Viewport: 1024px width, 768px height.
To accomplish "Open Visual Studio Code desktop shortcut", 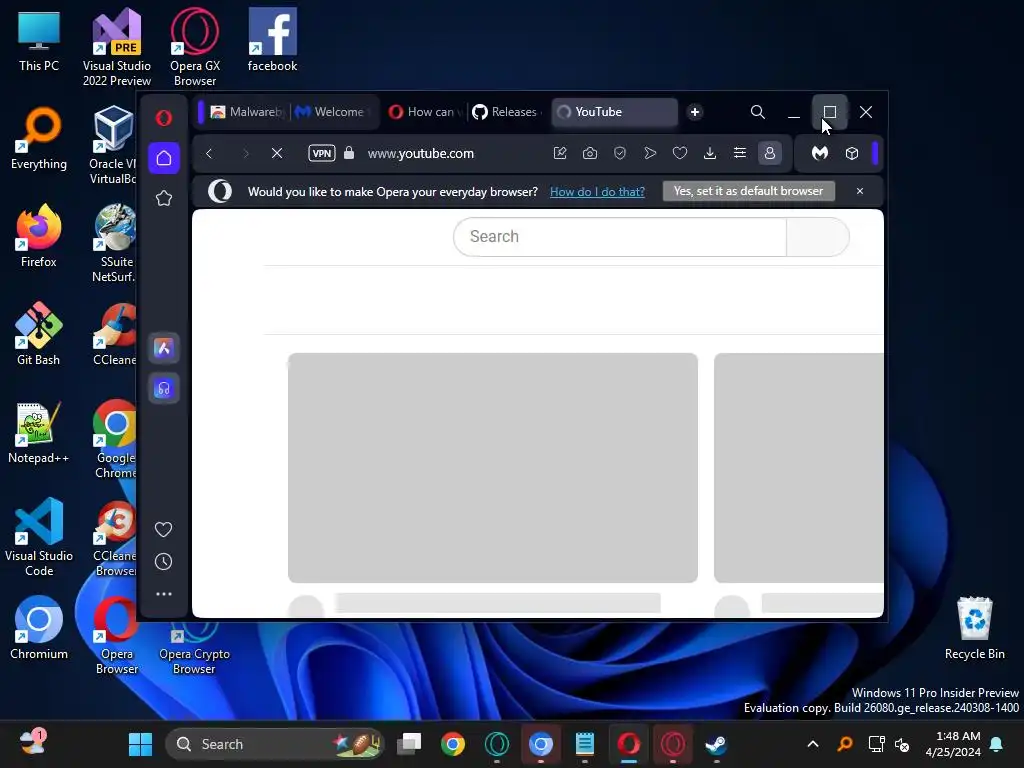I will 39,537.
